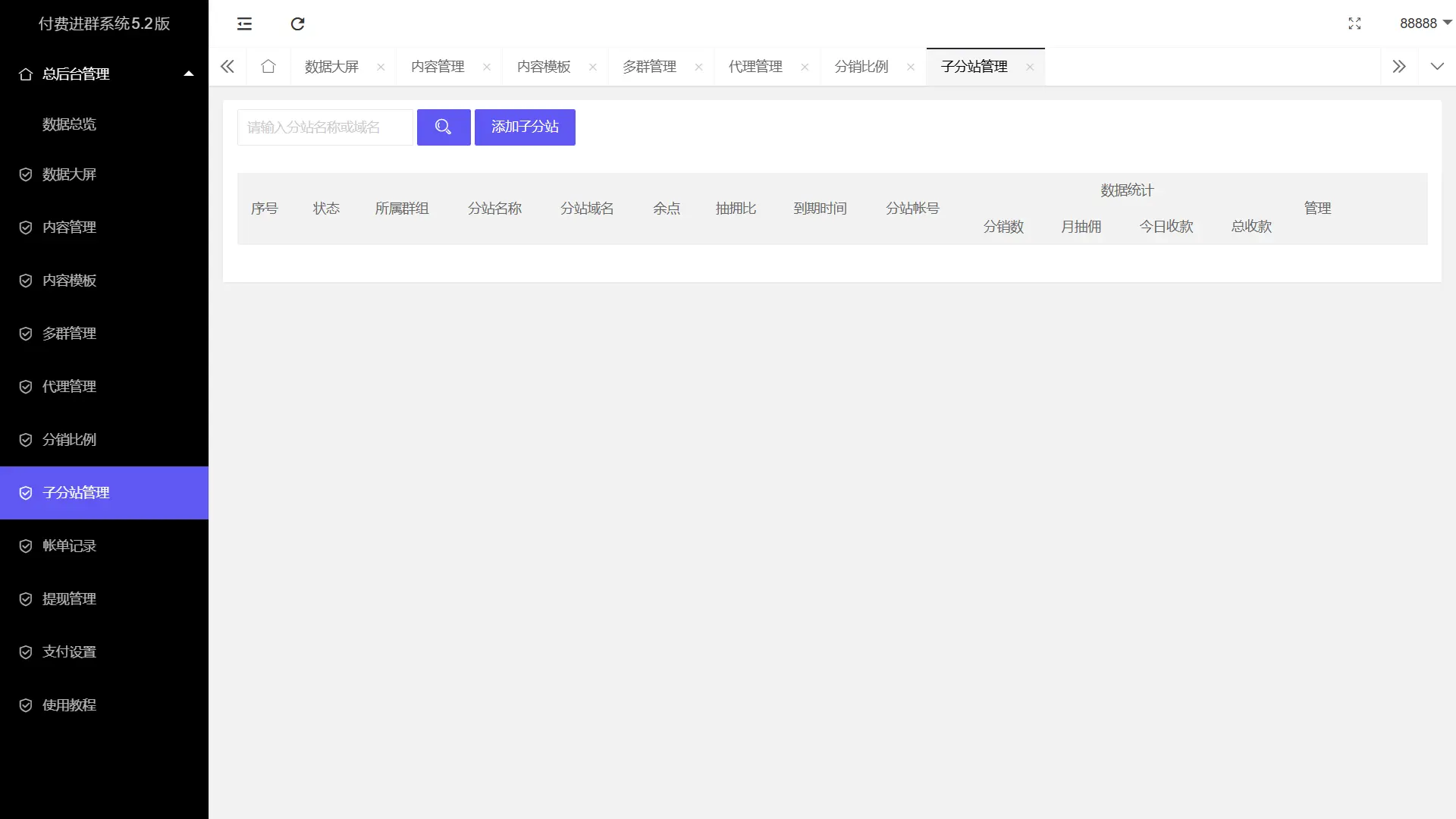Open 提现管理 in the sidebar

coord(69,599)
